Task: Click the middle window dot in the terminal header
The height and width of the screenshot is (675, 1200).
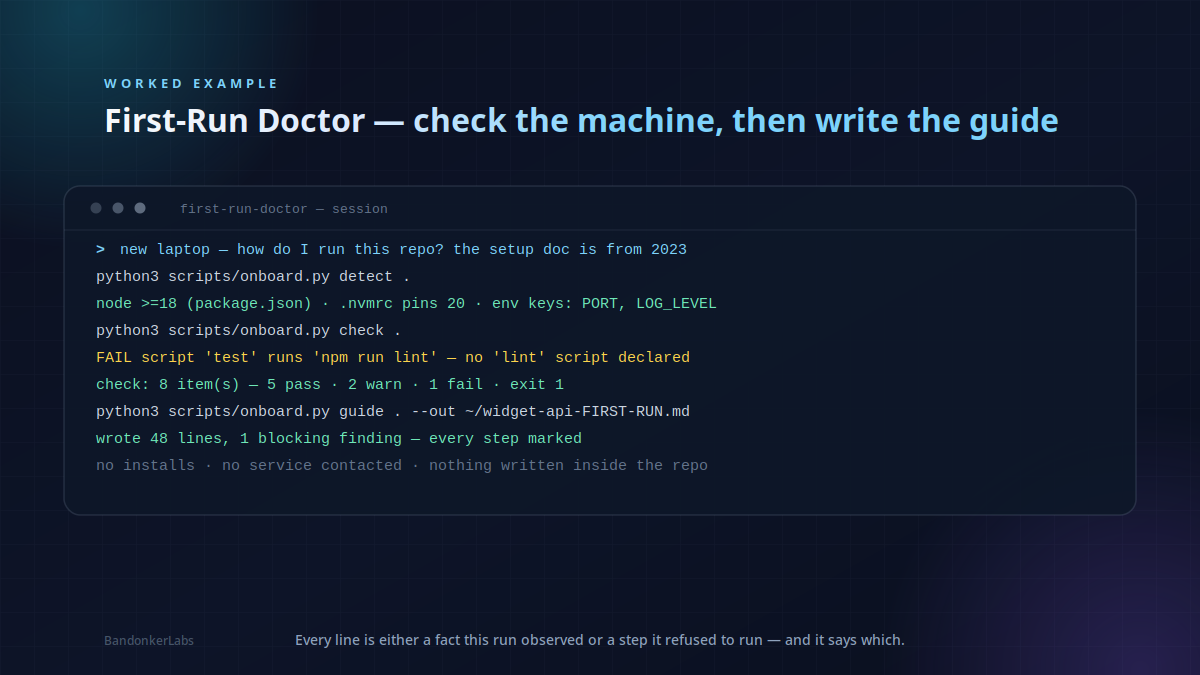Action: point(118,208)
